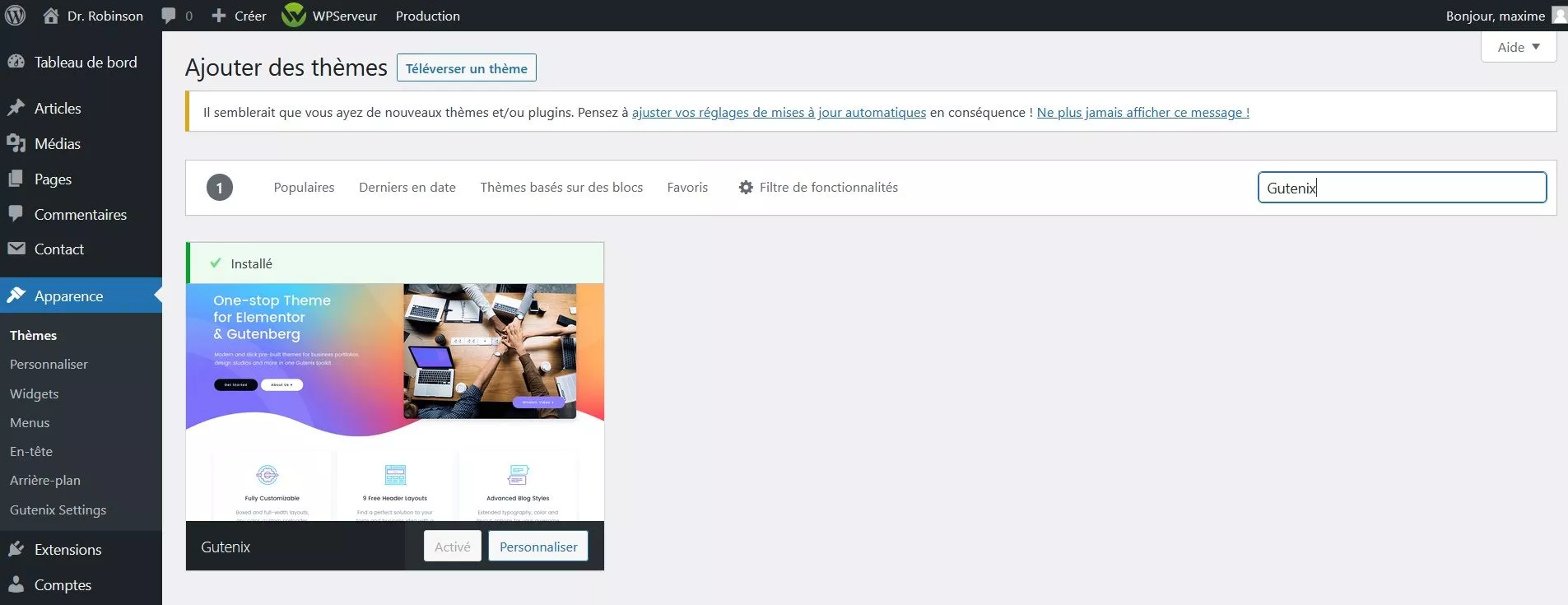Viewport: 1568px width, 605px height.
Task: Click the Pages icon in sidebar
Action: coord(16,179)
